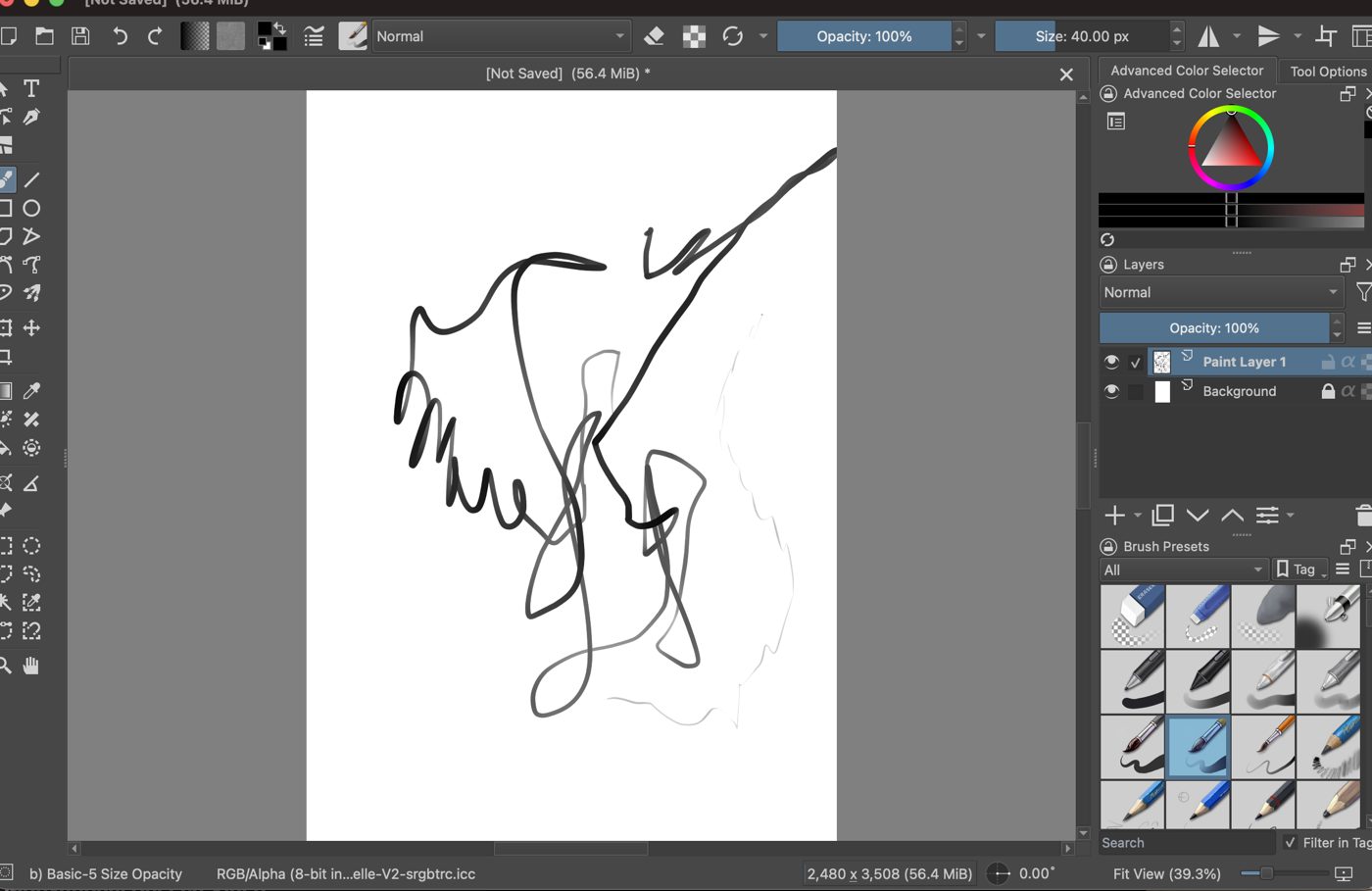Toggle vertical mirror tool
The width and height of the screenshot is (1372, 891).
[x=1269, y=36]
